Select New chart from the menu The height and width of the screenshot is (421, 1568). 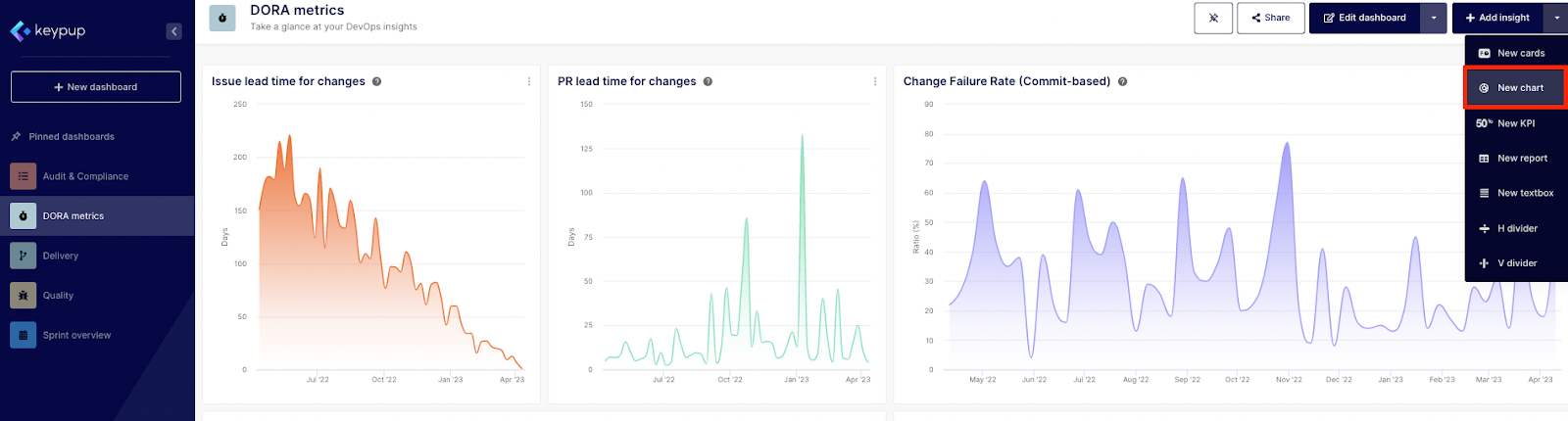point(1515,88)
